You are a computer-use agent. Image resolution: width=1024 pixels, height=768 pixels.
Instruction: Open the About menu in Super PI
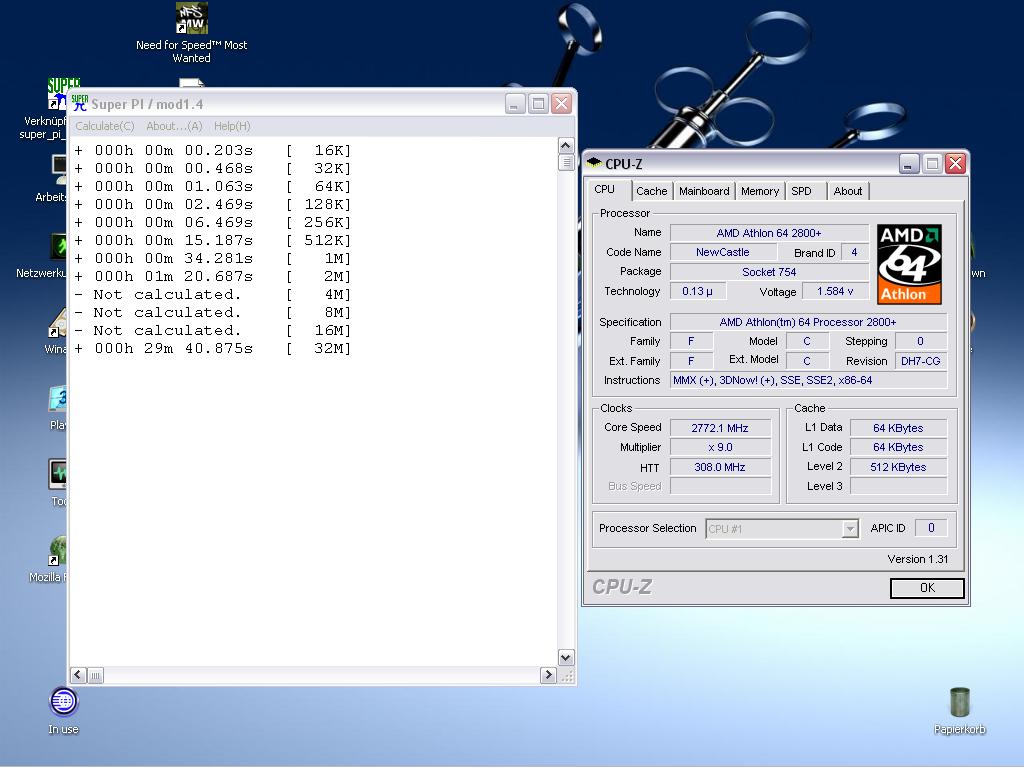click(174, 126)
